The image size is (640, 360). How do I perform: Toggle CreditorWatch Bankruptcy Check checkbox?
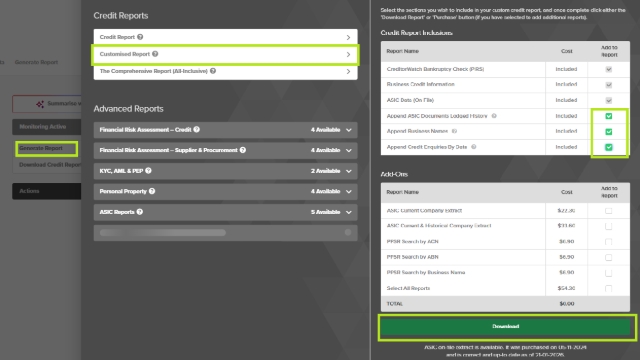click(x=609, y=69)
